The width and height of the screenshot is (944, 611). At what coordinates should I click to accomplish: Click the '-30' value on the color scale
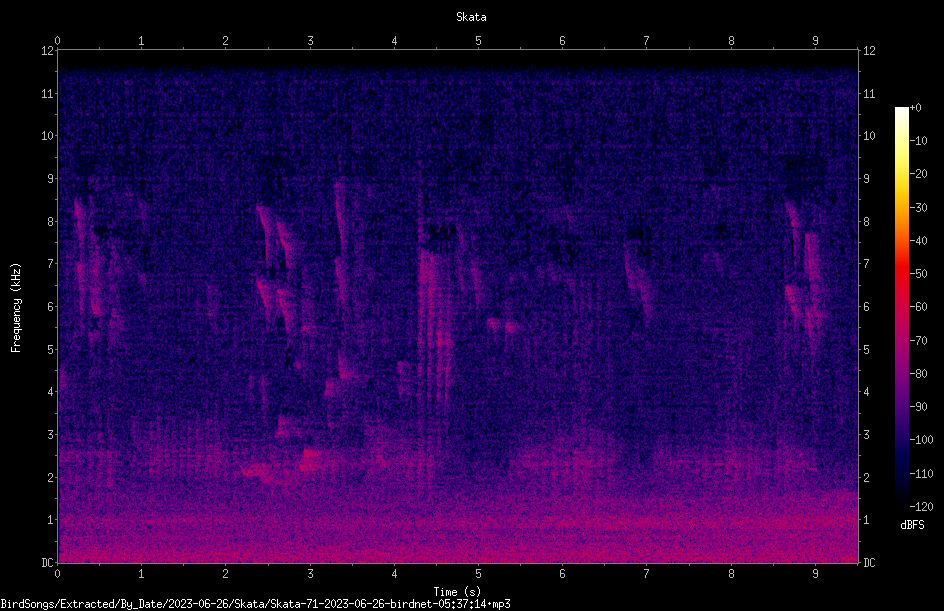918,208
